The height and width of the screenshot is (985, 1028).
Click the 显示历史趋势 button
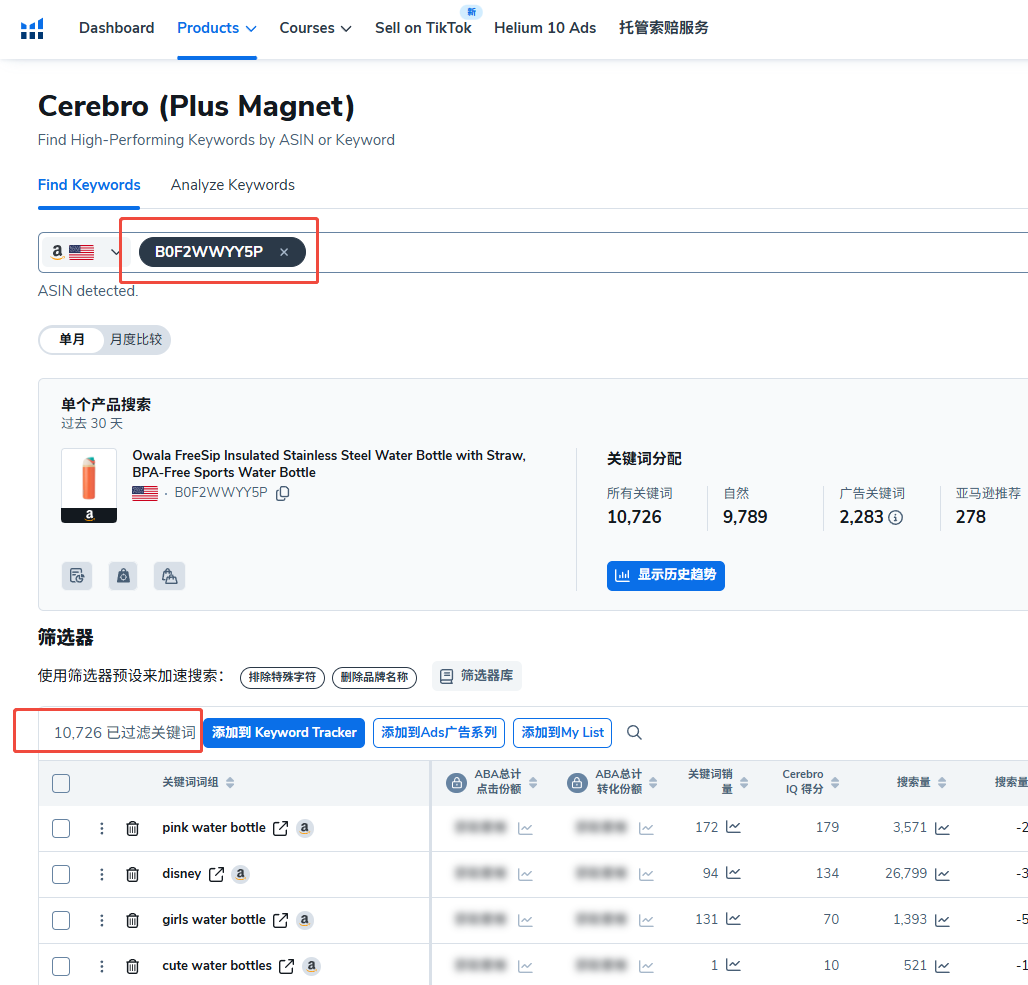click(x=665, y=575)
